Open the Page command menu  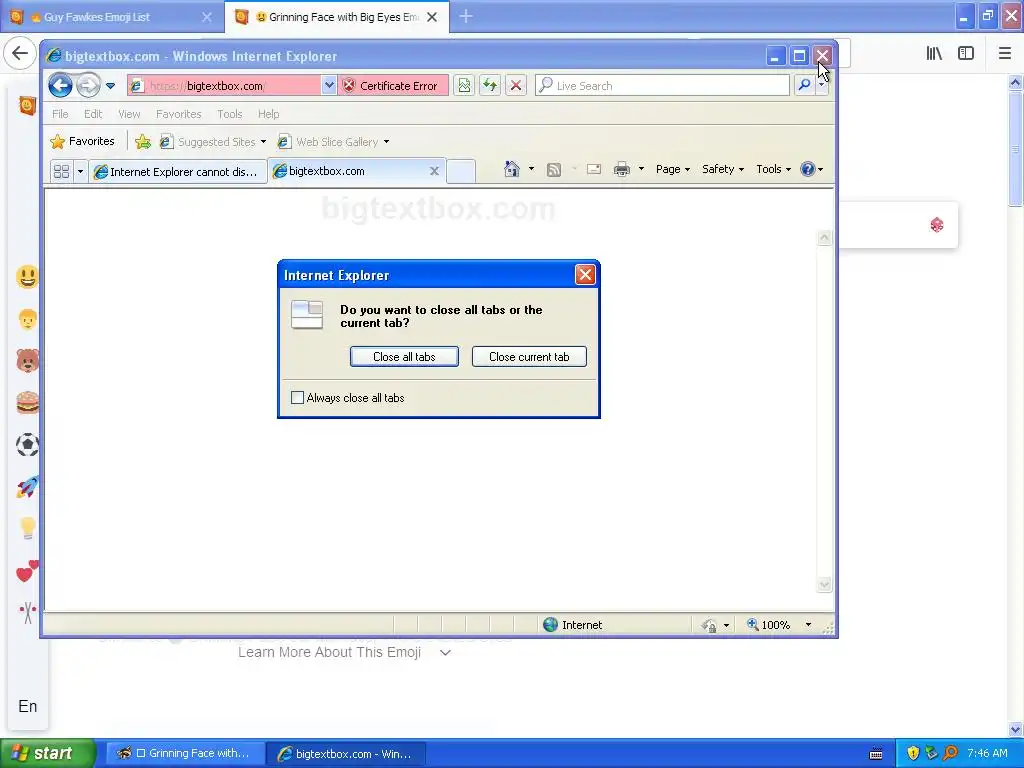coord(673,169)
